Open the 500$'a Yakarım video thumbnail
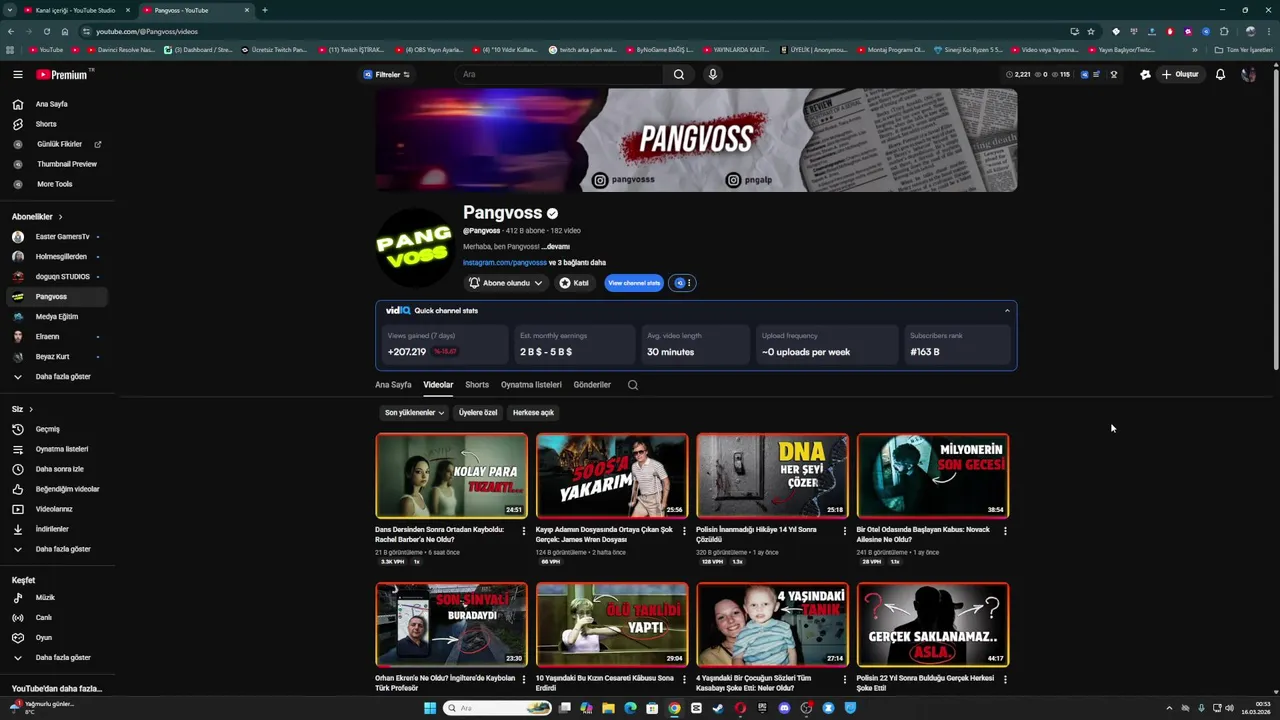 612,476
